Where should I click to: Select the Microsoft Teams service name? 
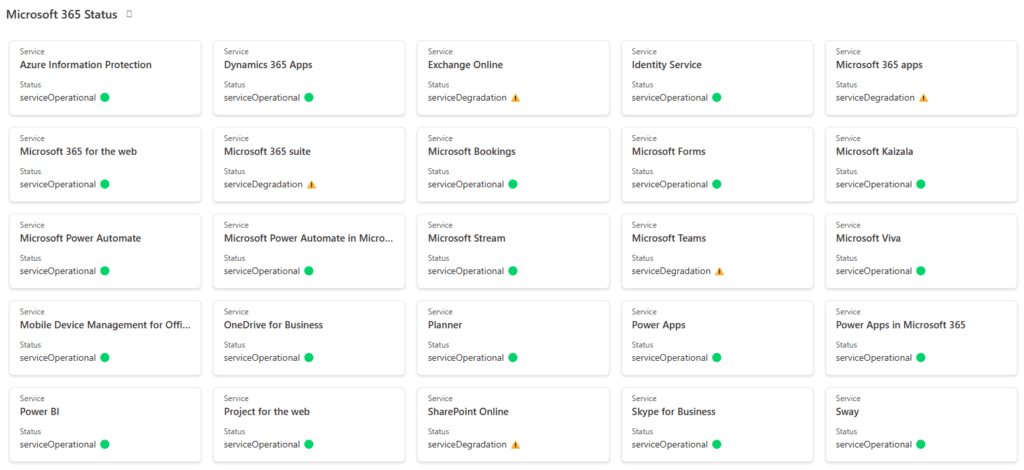[669, 238]
